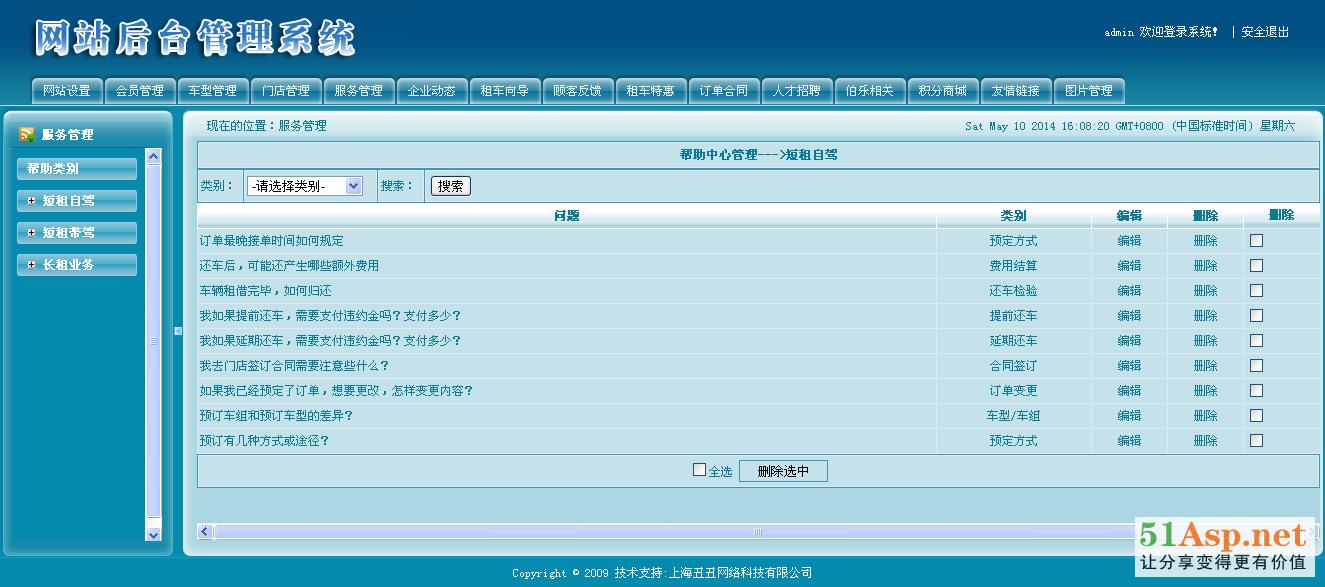Click the horizontal scrollbar left arrow
Viewport: 1325px width, 587px height.
(205, 532)
